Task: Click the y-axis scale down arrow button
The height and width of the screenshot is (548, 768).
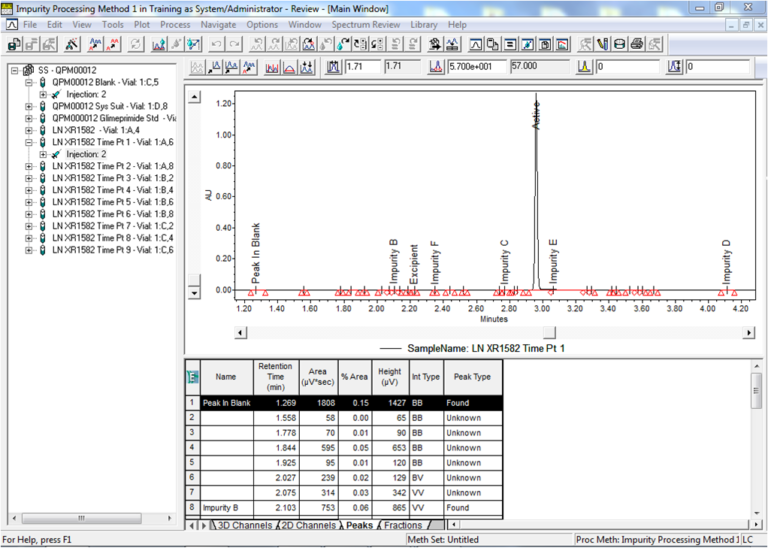Action: tap(194, 293)
